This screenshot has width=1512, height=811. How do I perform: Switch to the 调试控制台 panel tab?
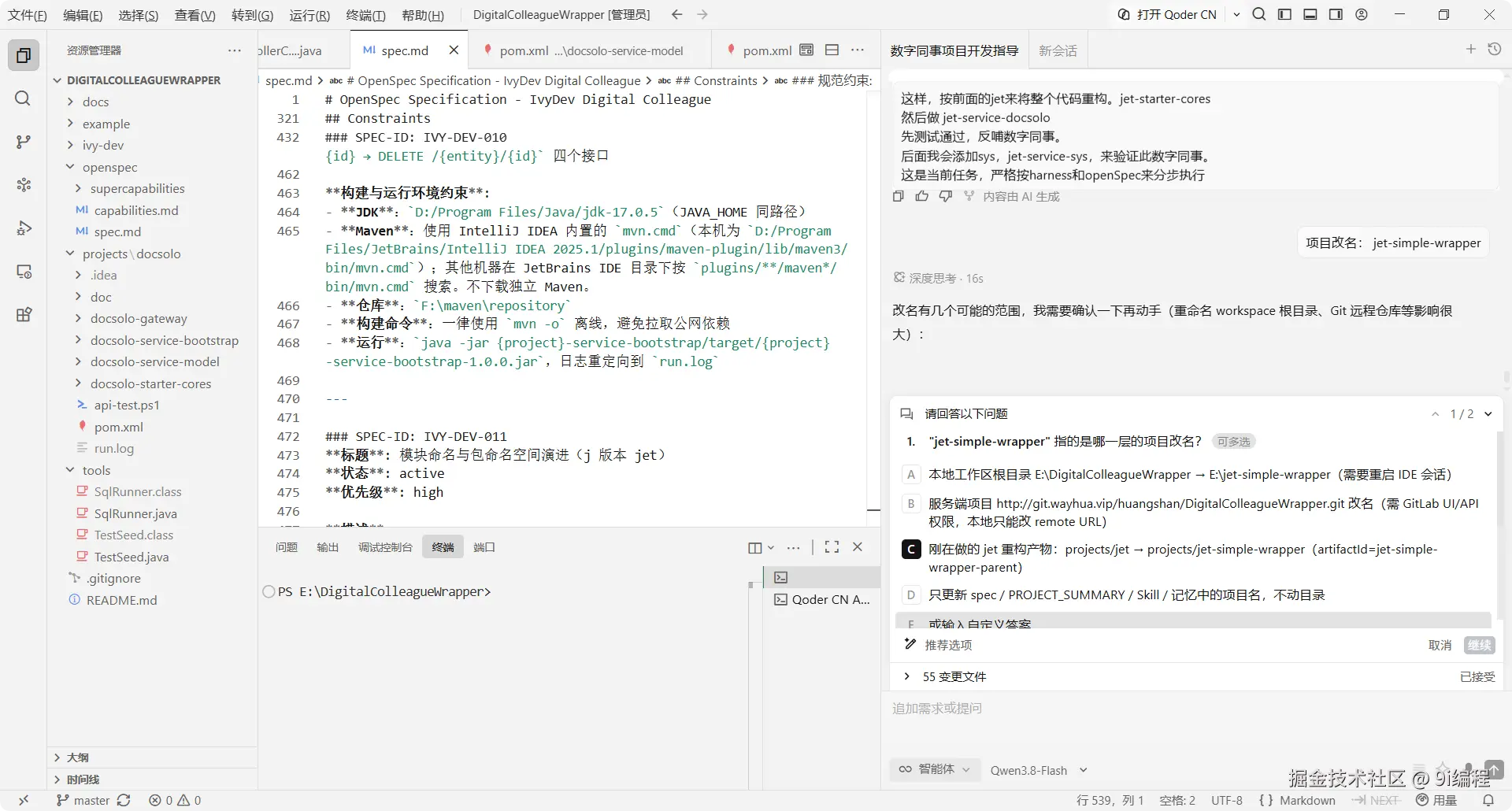(x=385, y=547)
